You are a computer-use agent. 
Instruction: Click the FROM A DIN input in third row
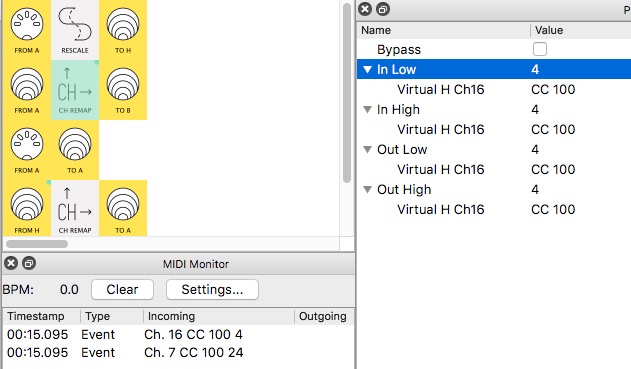[27, 150]
